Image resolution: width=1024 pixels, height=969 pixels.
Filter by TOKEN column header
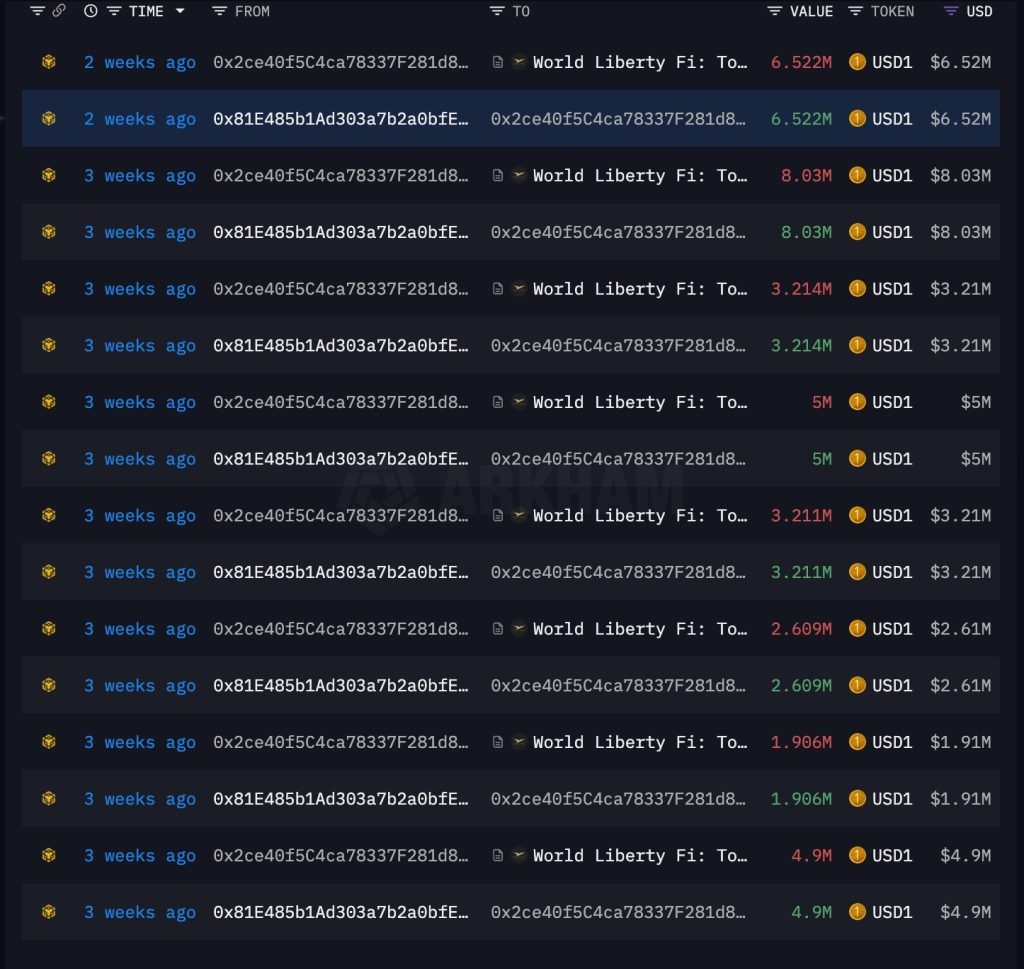click(880, 11)
